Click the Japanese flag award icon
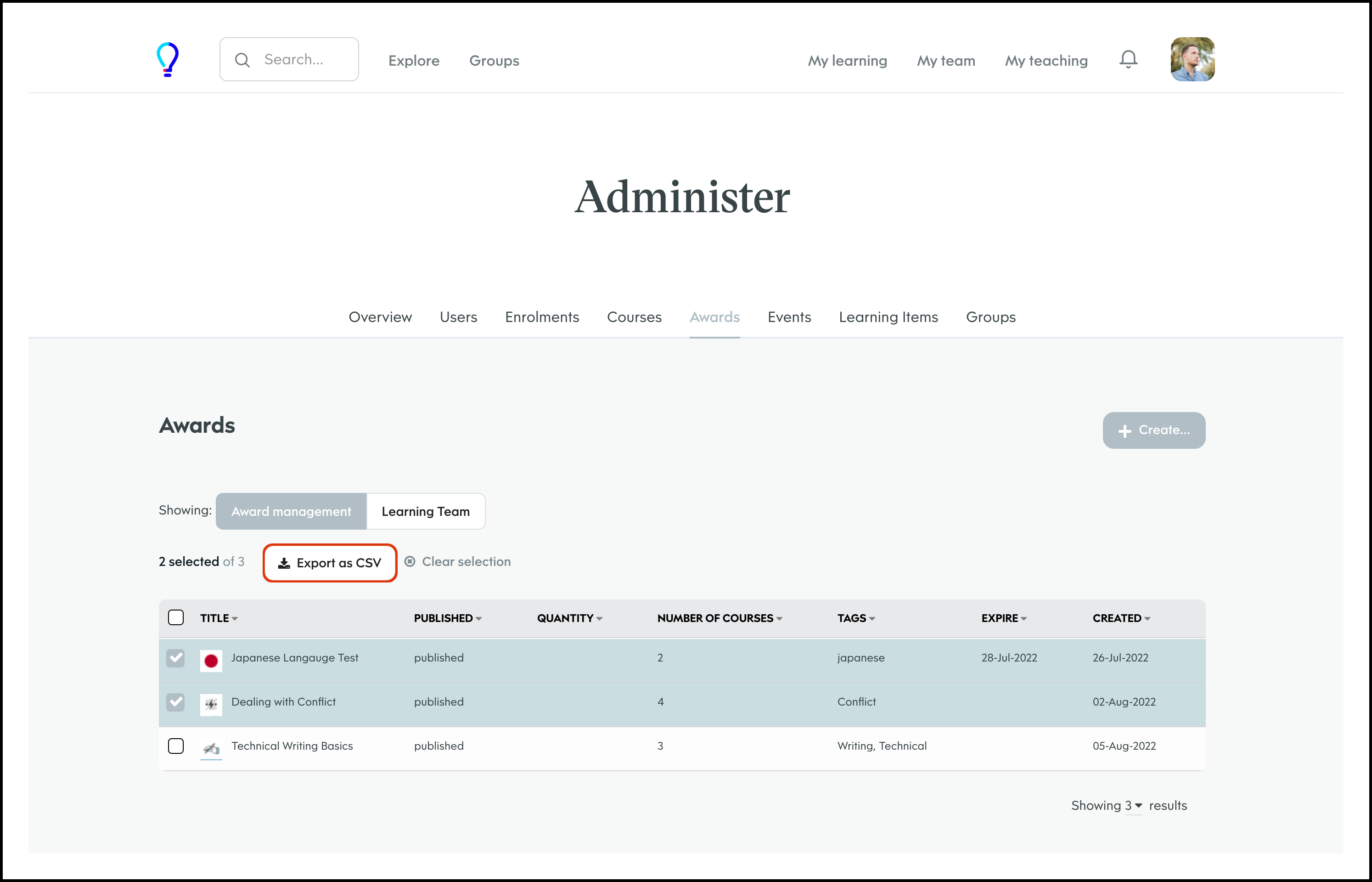The width and height of the screenshot is (1372, 882). 211,661
